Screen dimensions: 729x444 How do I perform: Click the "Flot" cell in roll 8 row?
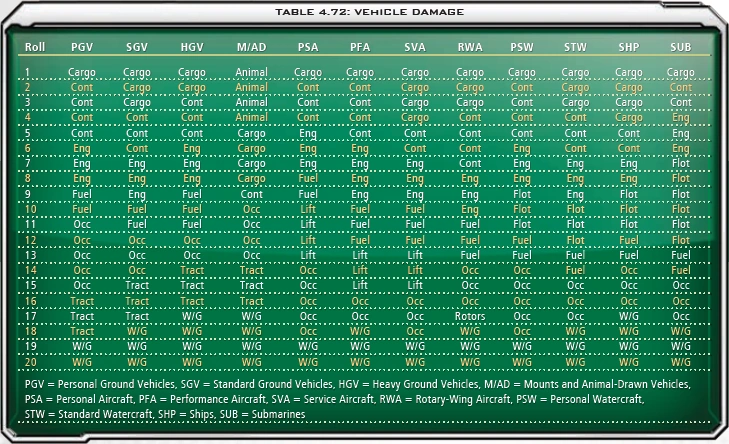(681, 179)
